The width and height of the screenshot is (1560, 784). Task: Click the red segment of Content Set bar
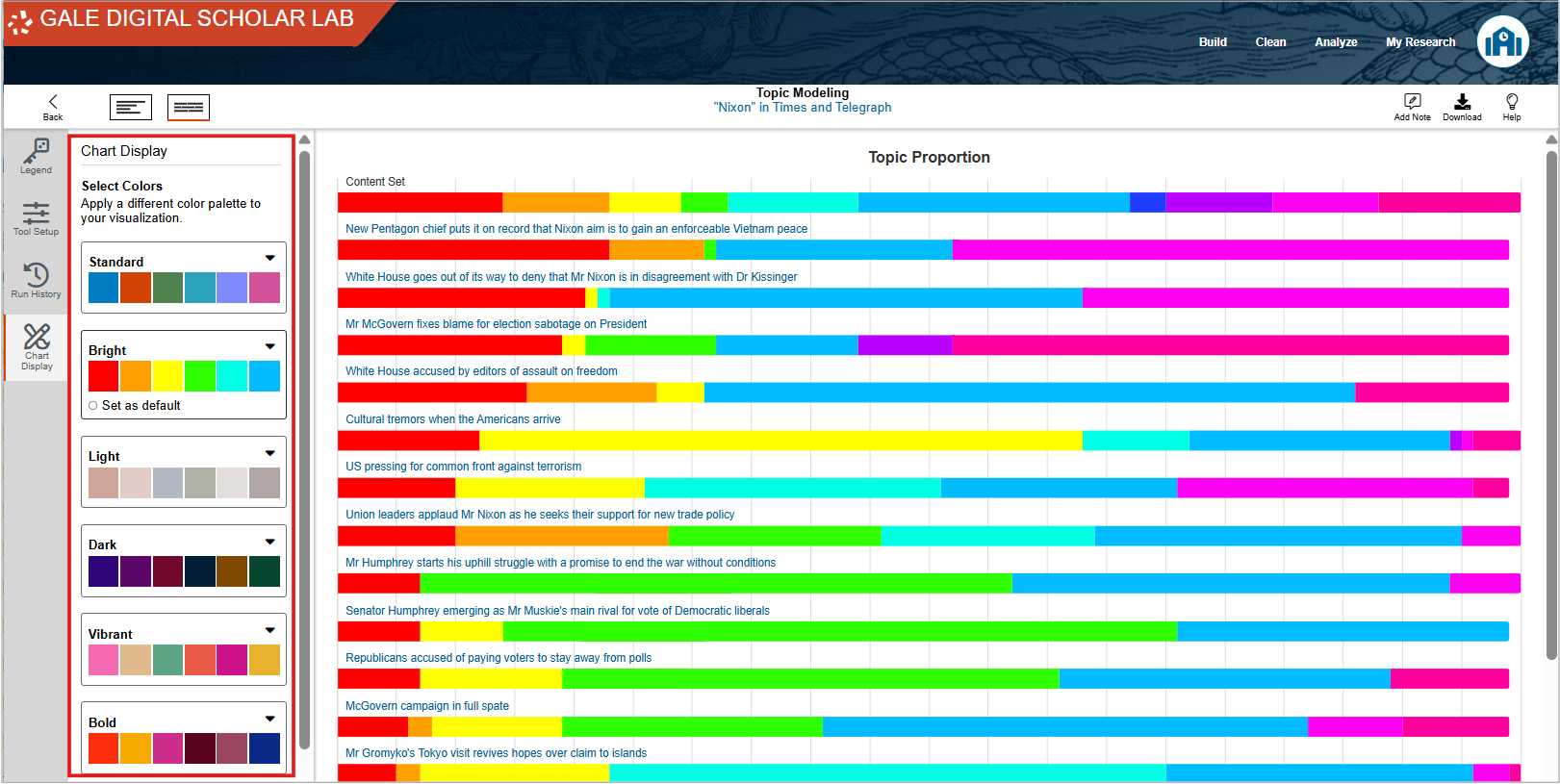[x=420, y=202]
